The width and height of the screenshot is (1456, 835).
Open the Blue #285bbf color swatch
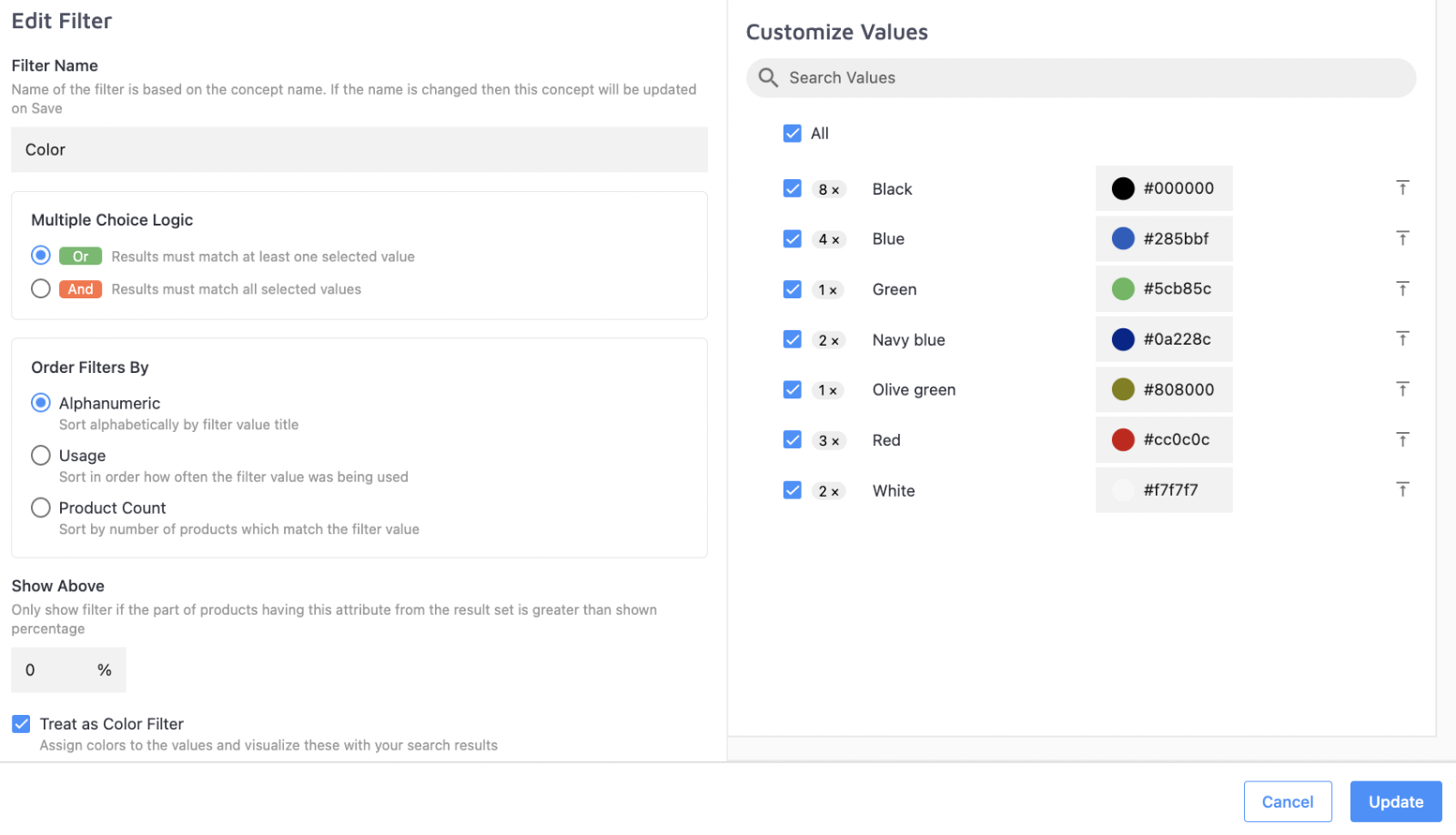coord(1123,238)
